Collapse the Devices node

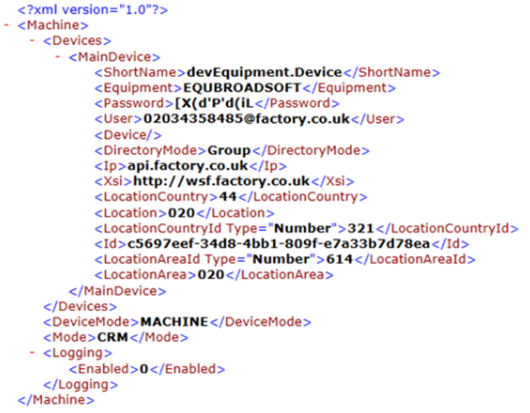click(32, 41)
